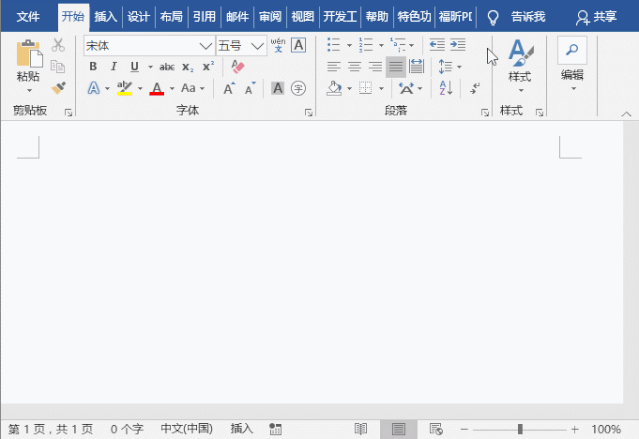
Task: Open the Styles gallery icon
Action: coord(520,53)
